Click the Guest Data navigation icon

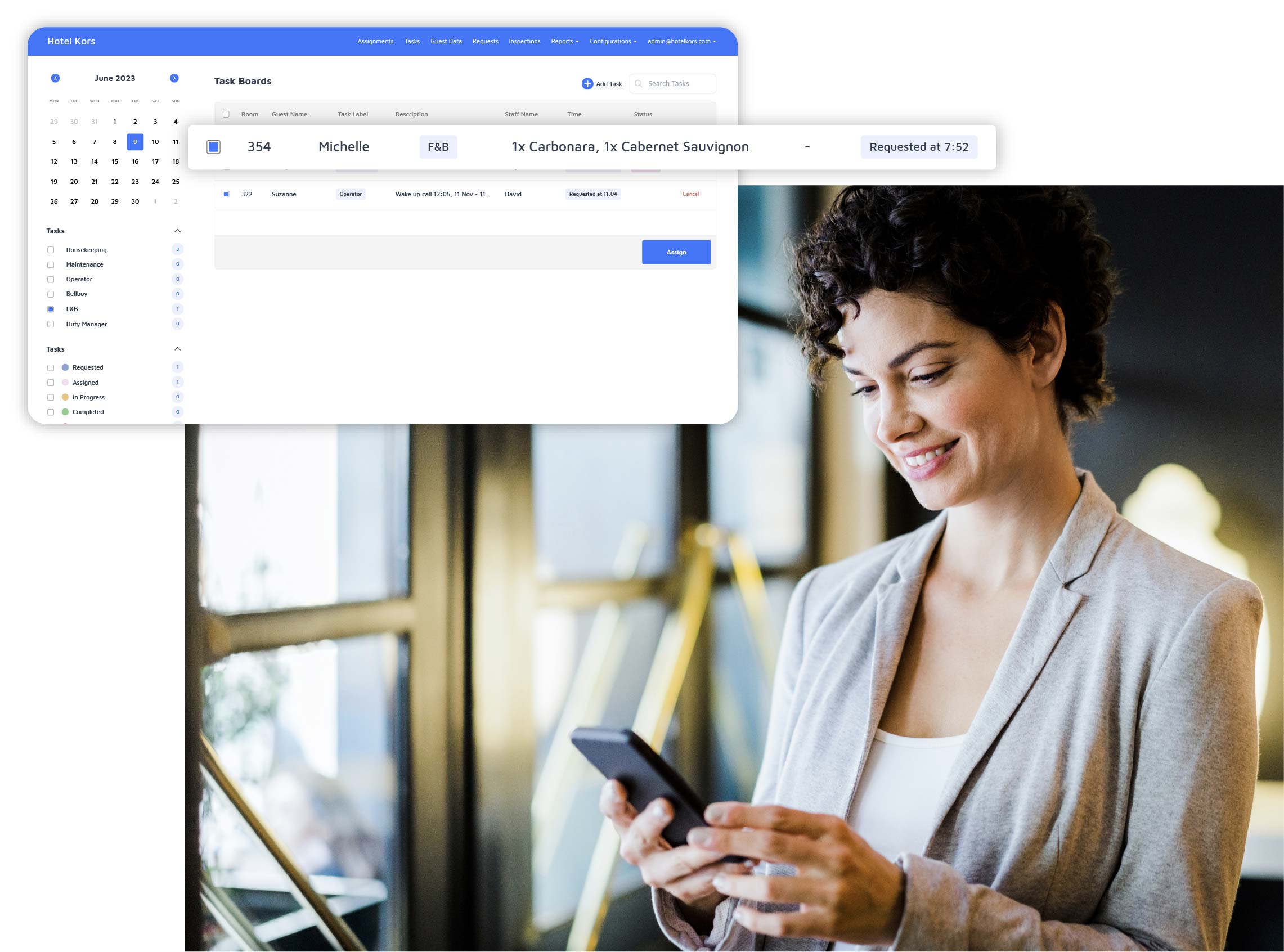point(448,41)
